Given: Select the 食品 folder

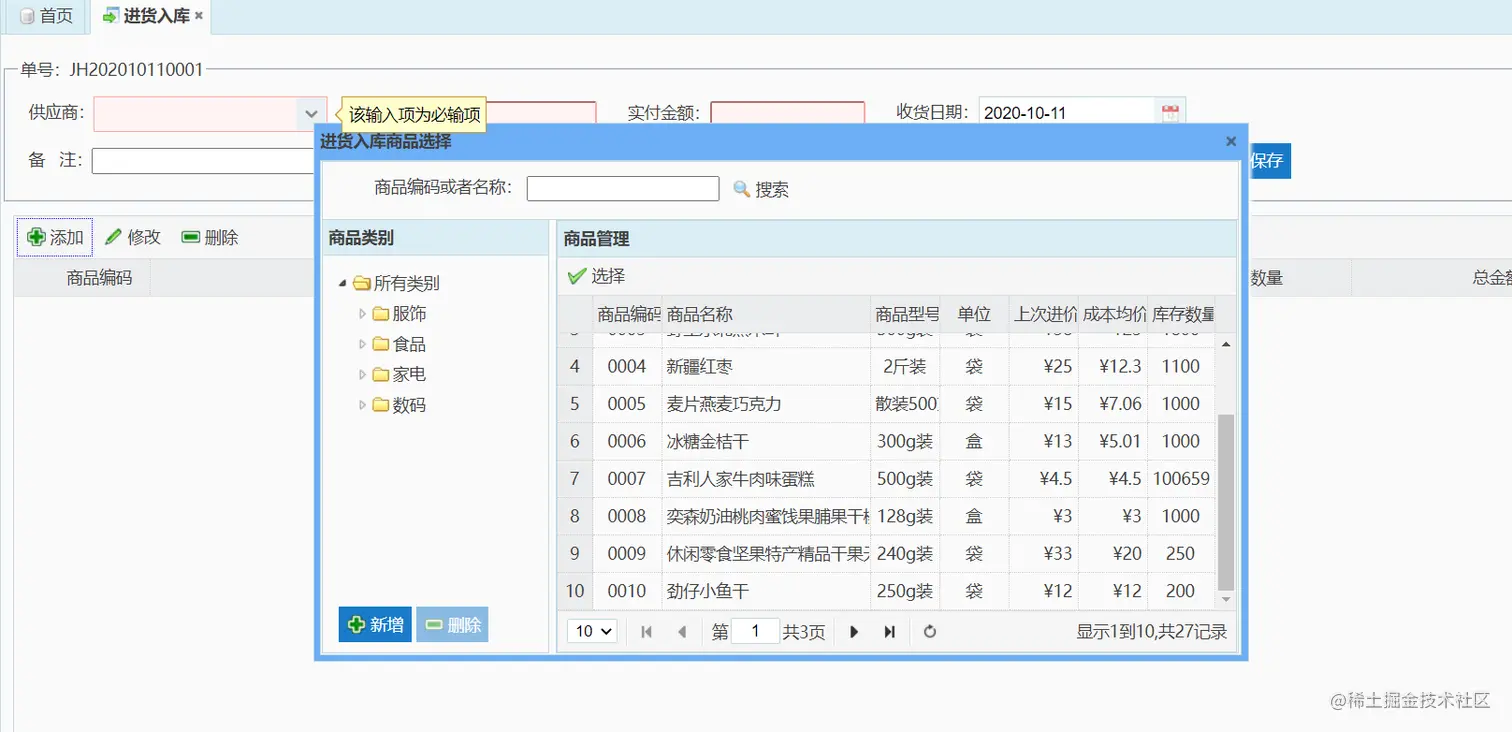Looking at the screenshot, I should tap(400, 344).
